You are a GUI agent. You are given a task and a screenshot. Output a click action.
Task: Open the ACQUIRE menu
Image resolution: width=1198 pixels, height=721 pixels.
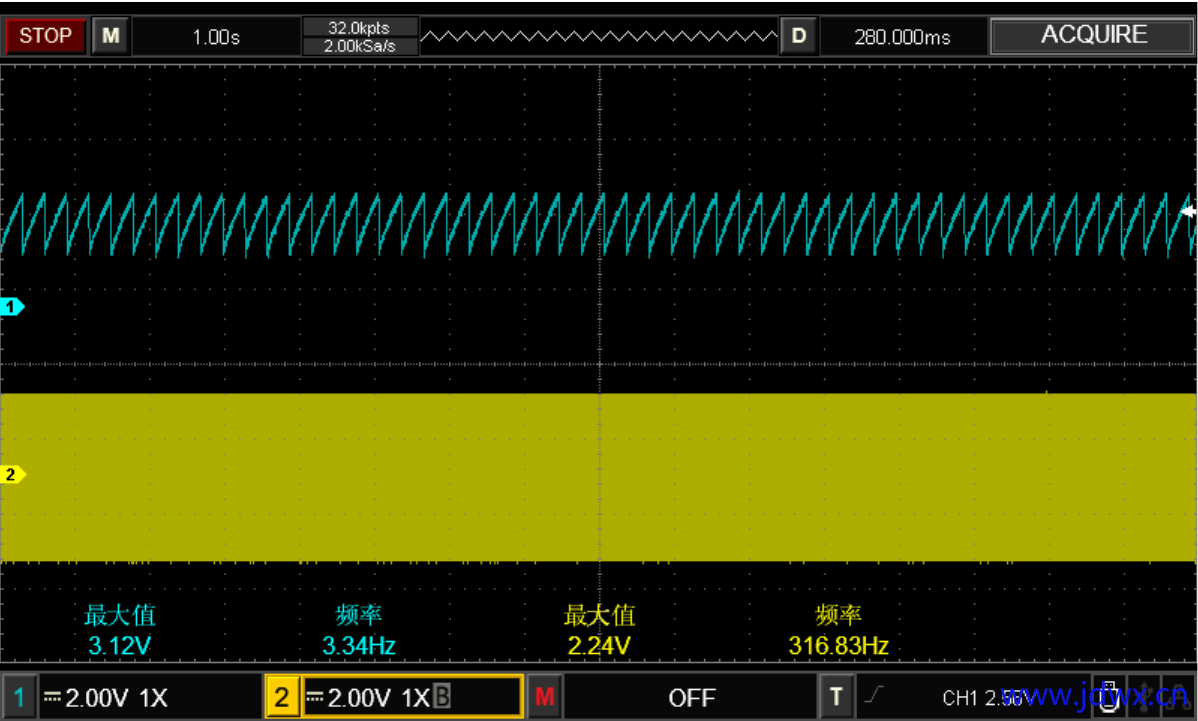[1093, 35]
